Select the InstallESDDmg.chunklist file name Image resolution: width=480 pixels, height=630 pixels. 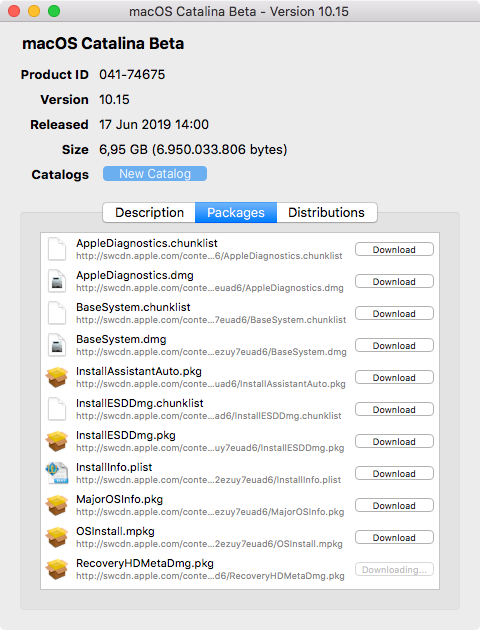140,403
